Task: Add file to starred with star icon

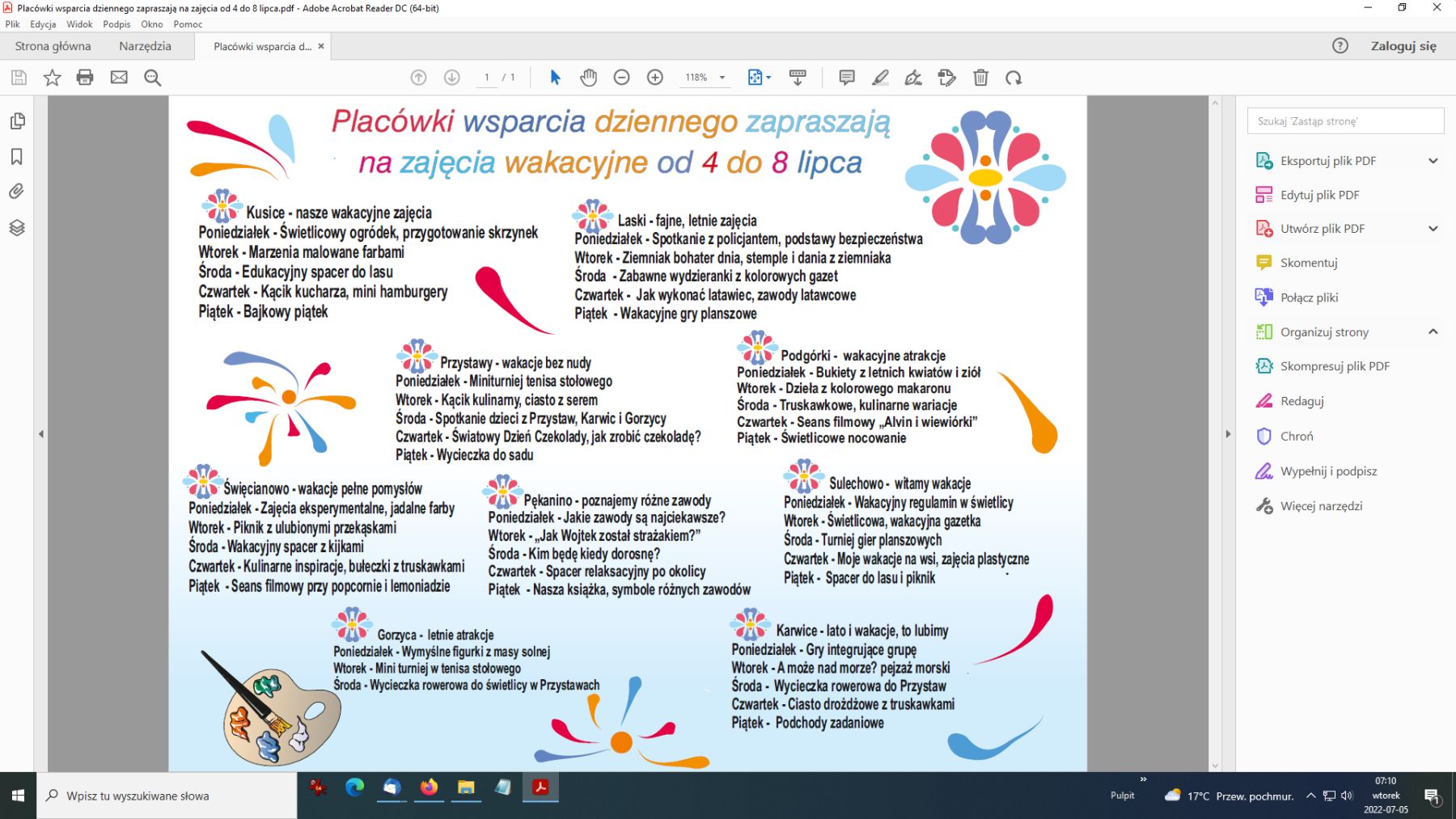Action: [x=52, y=78]
